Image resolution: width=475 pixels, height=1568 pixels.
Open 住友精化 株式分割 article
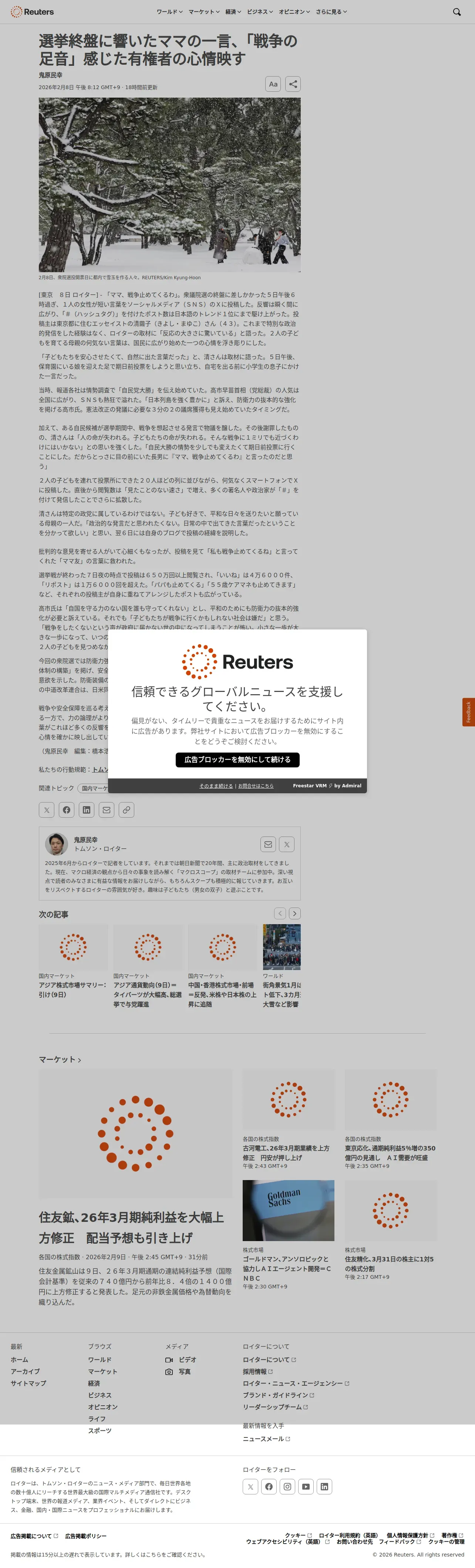coord(390,1264)
